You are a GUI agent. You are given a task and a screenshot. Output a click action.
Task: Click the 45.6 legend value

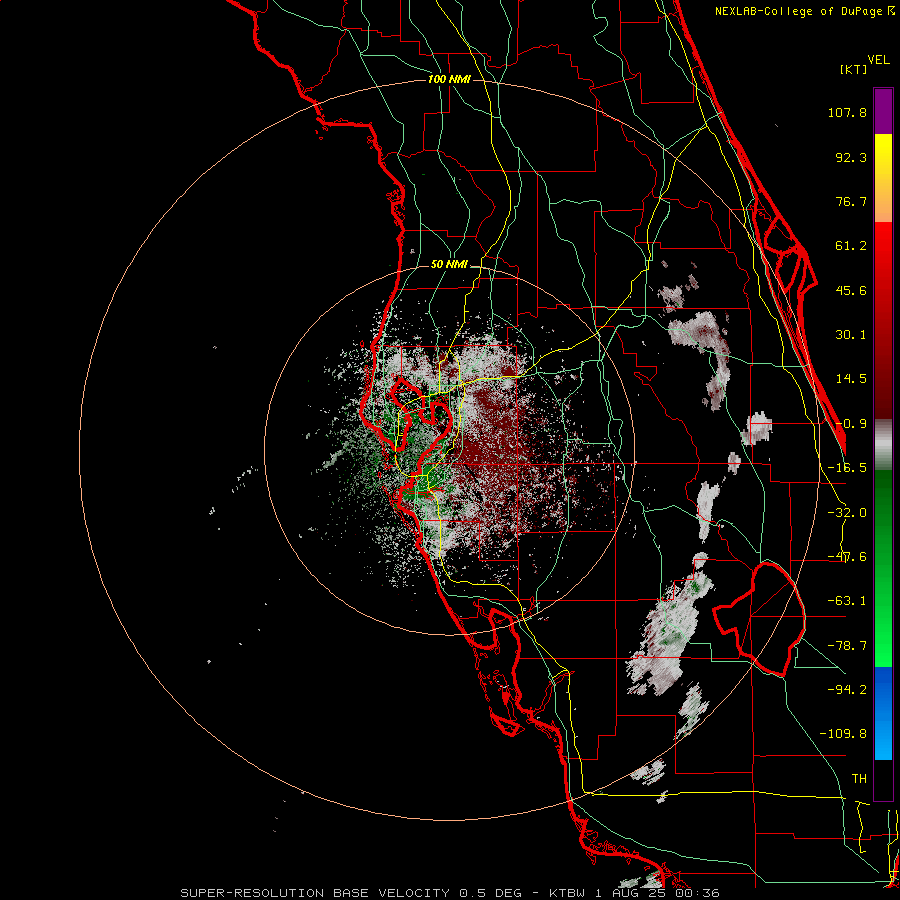pyautogui.click(x=851, y=290)
